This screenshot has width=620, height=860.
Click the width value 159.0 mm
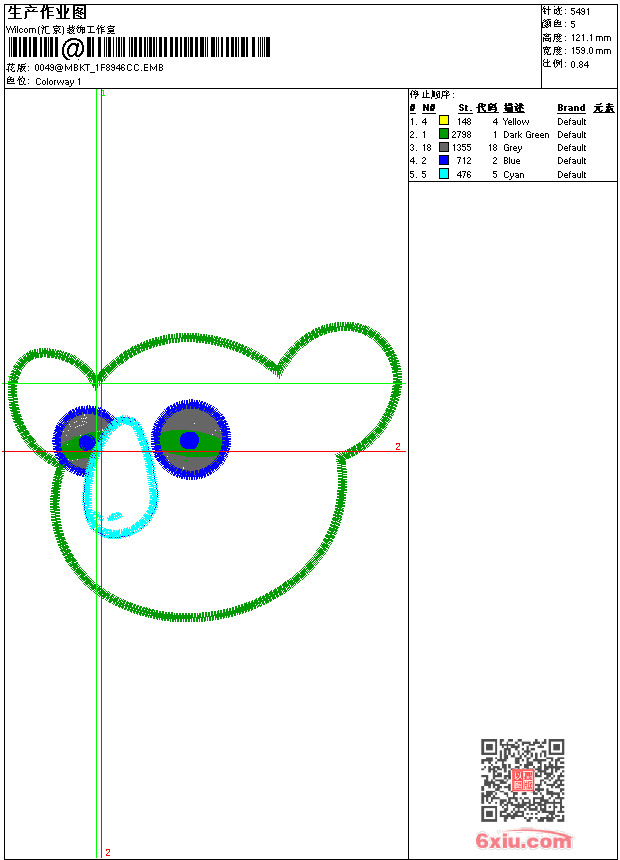[x=591, y=51]
